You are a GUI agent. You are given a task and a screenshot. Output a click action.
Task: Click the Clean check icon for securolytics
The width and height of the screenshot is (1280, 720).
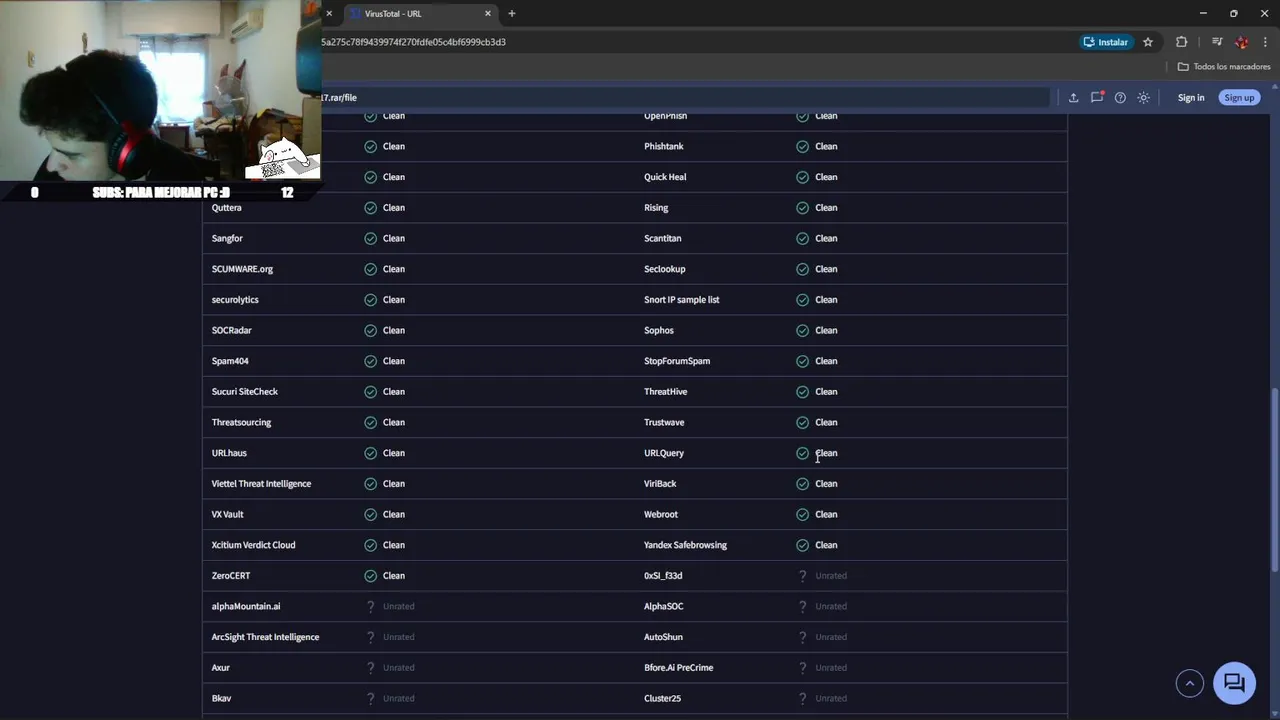tap(370, 299)
